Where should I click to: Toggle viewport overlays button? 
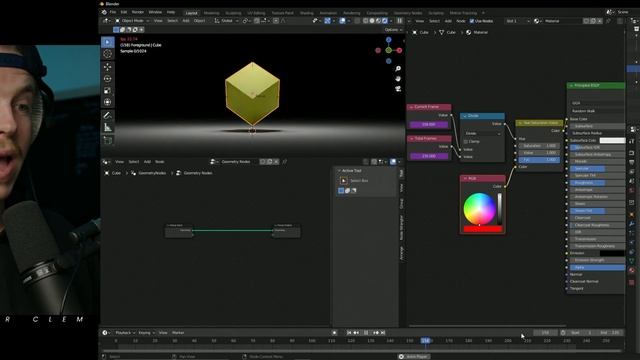pos(343,20)
